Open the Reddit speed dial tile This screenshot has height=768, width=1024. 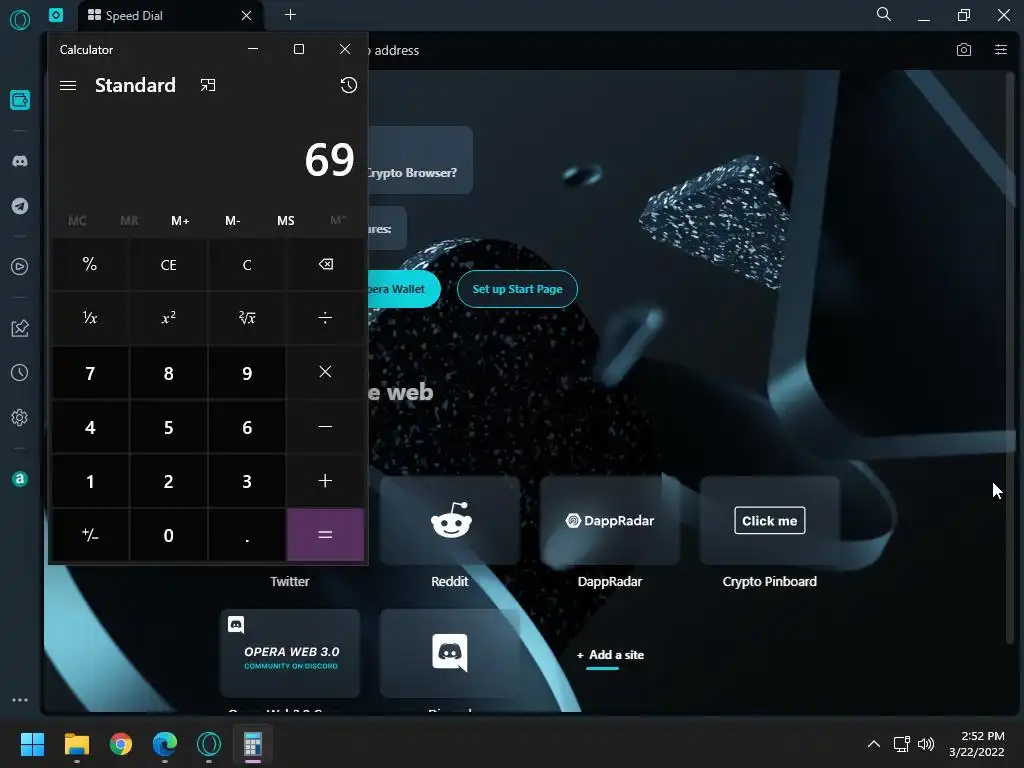point(450,520)
